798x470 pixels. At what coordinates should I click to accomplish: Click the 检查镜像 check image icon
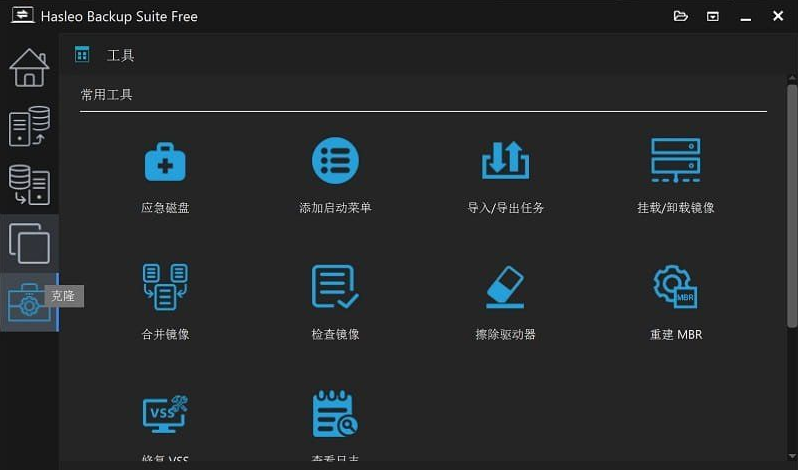335,287
